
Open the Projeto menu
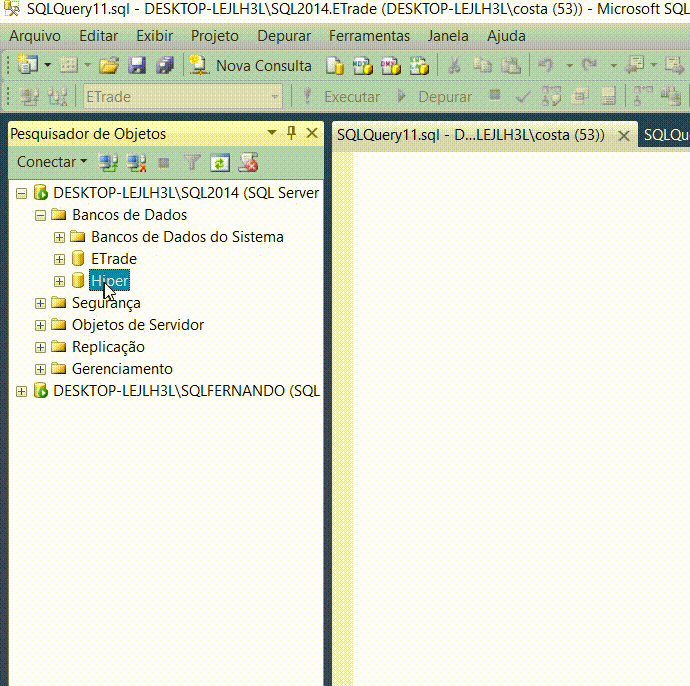[215, 36]
